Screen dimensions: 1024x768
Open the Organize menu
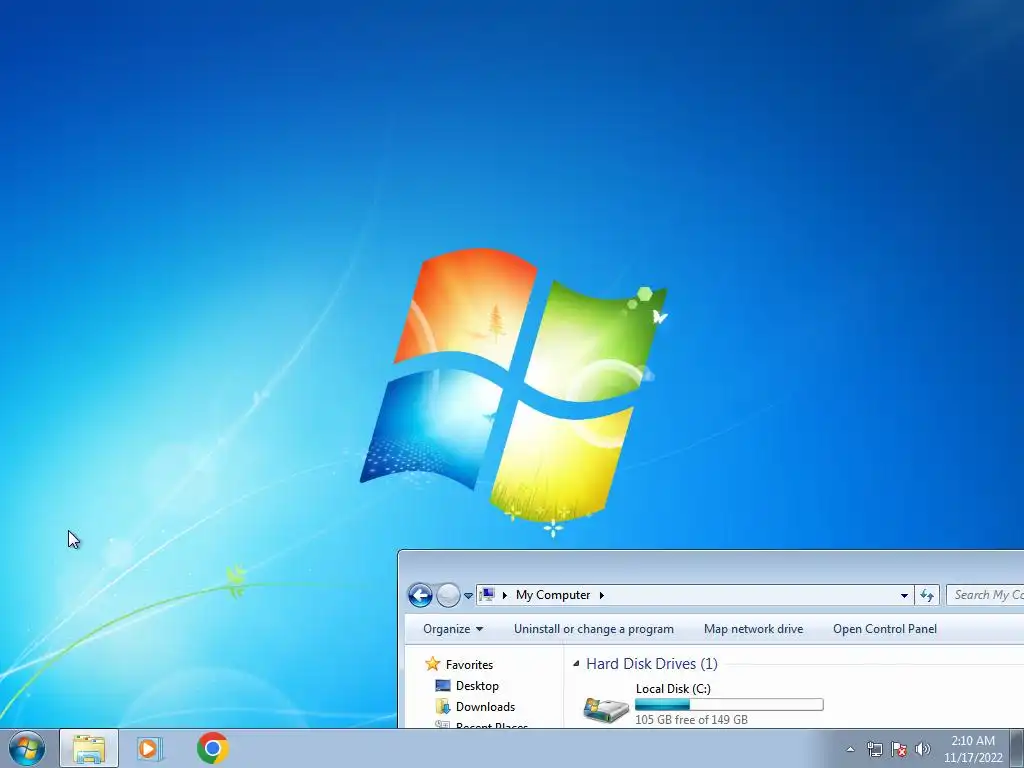pyautogui.click(x=453, y=629)
